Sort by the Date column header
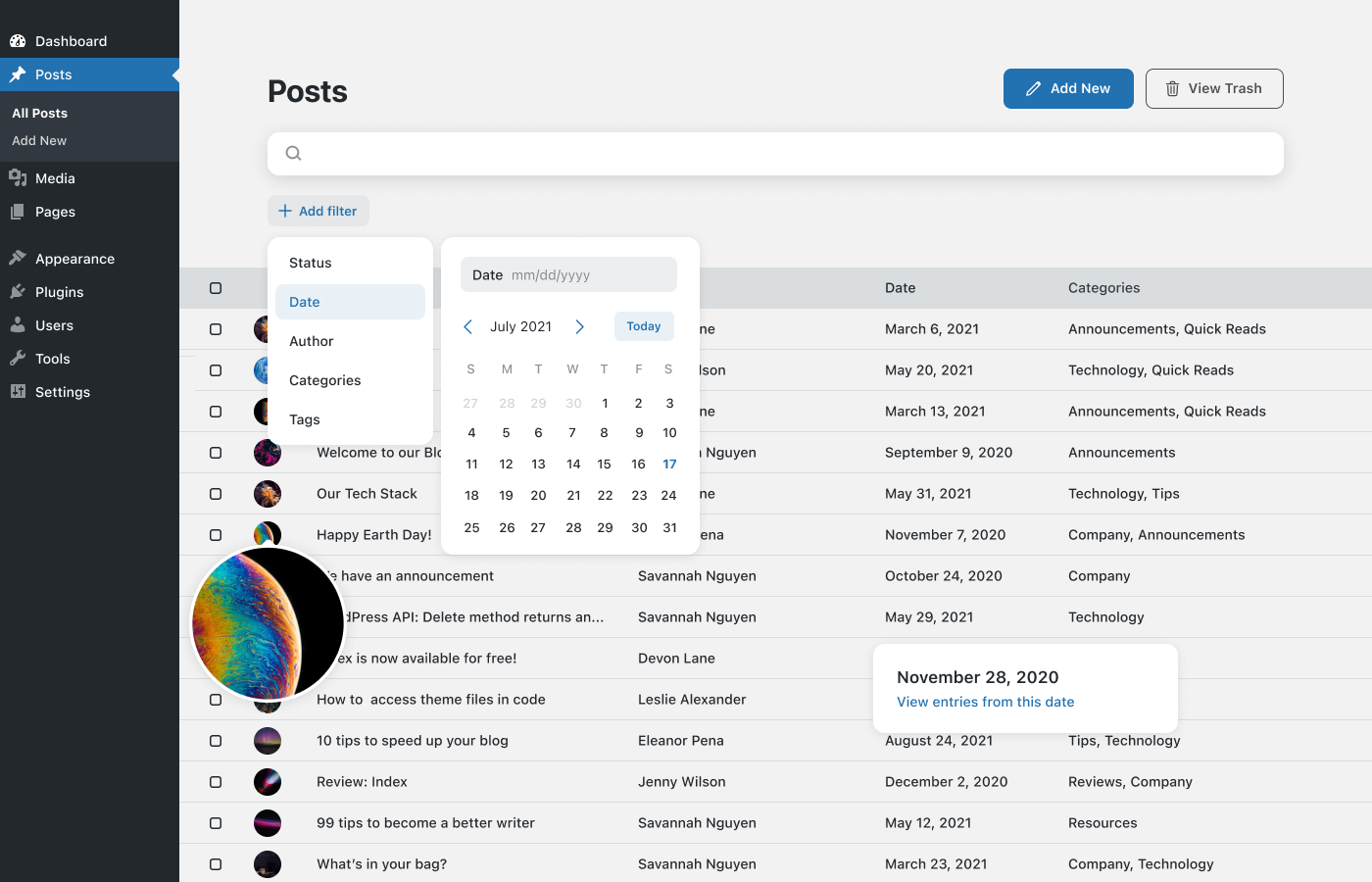 click(x=900, y=288)
